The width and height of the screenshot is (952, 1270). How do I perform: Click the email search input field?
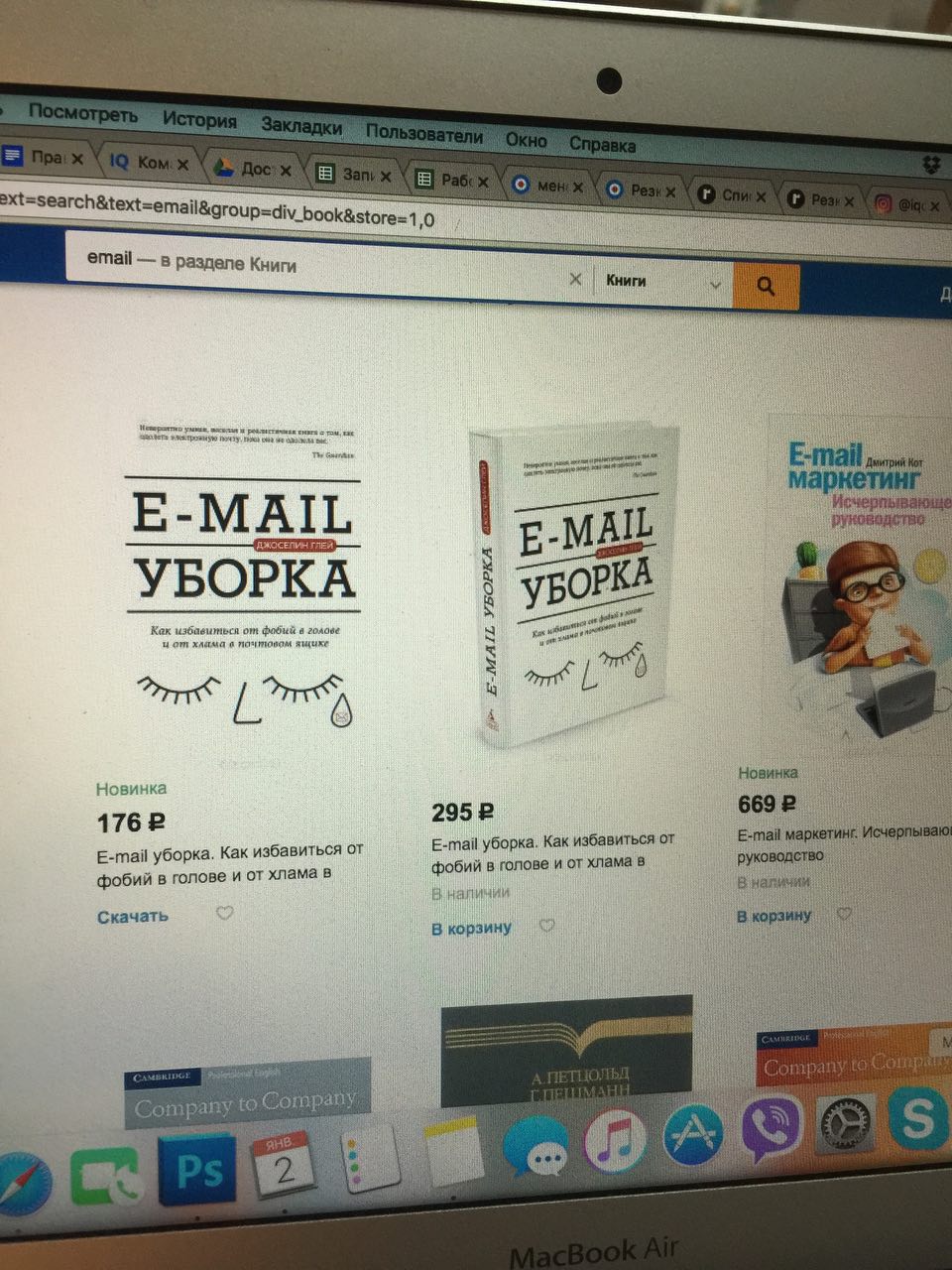(317, 266)
